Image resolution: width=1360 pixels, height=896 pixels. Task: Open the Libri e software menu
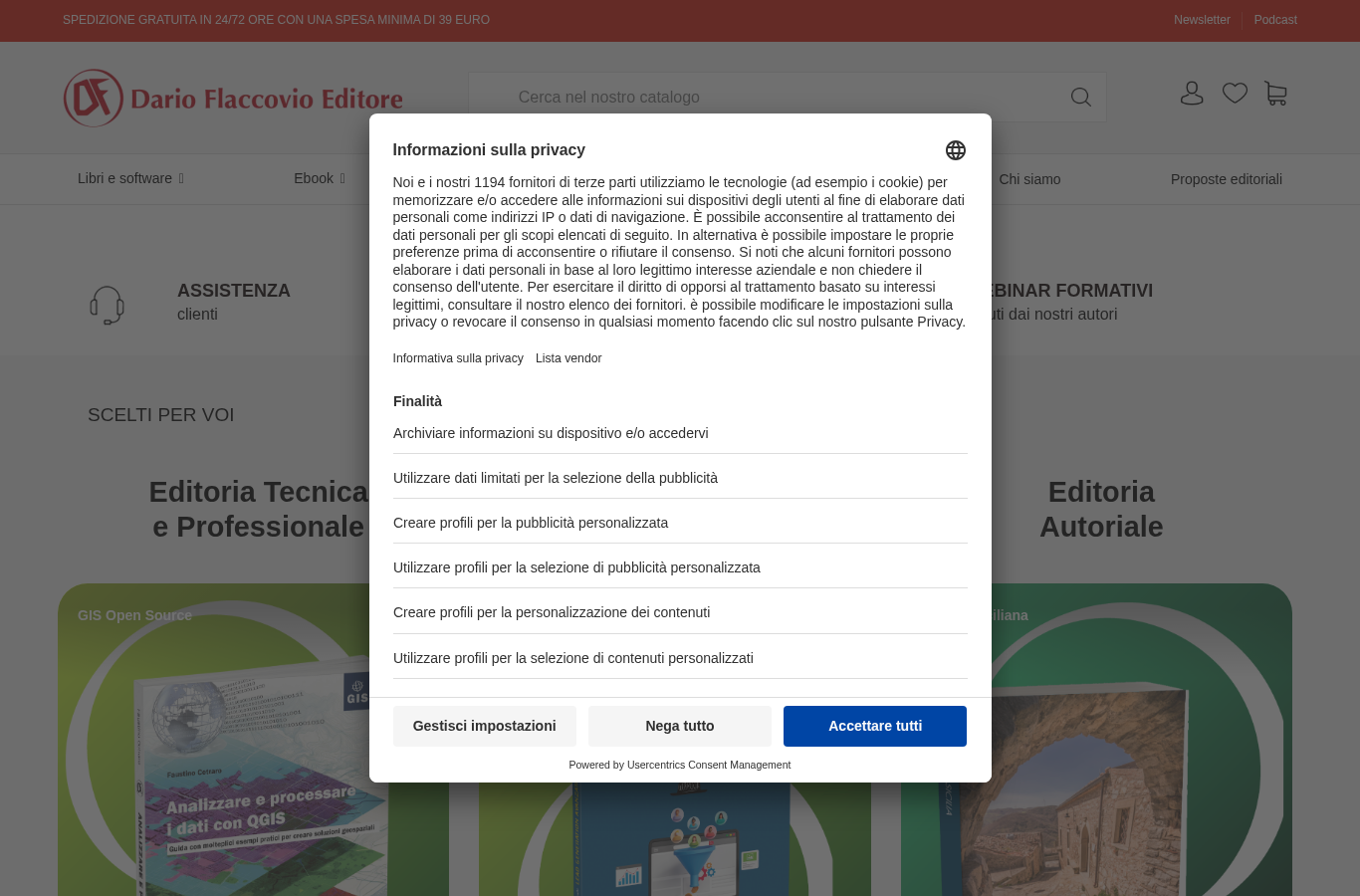124,179
